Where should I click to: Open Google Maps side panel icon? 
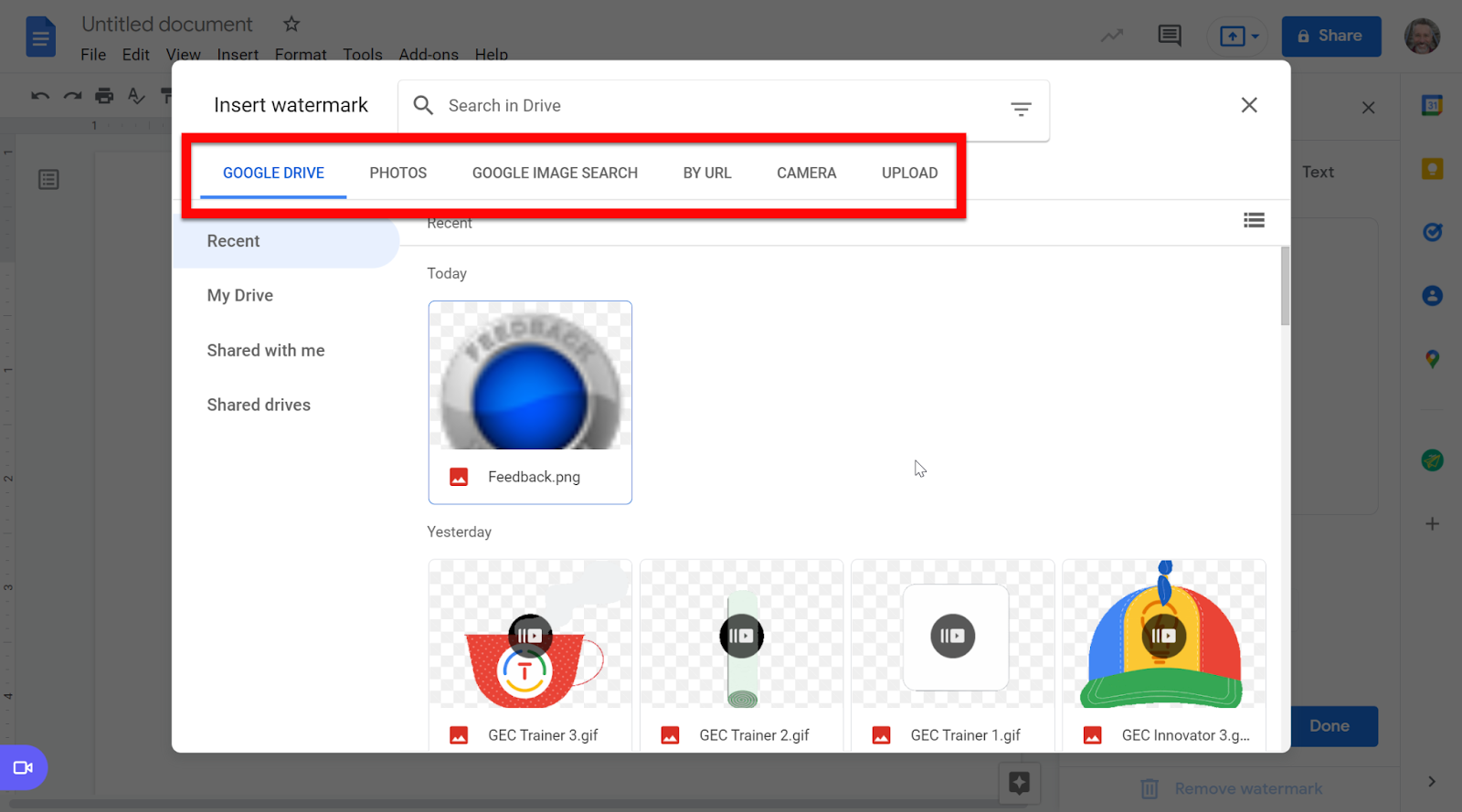pos(1432,359)
